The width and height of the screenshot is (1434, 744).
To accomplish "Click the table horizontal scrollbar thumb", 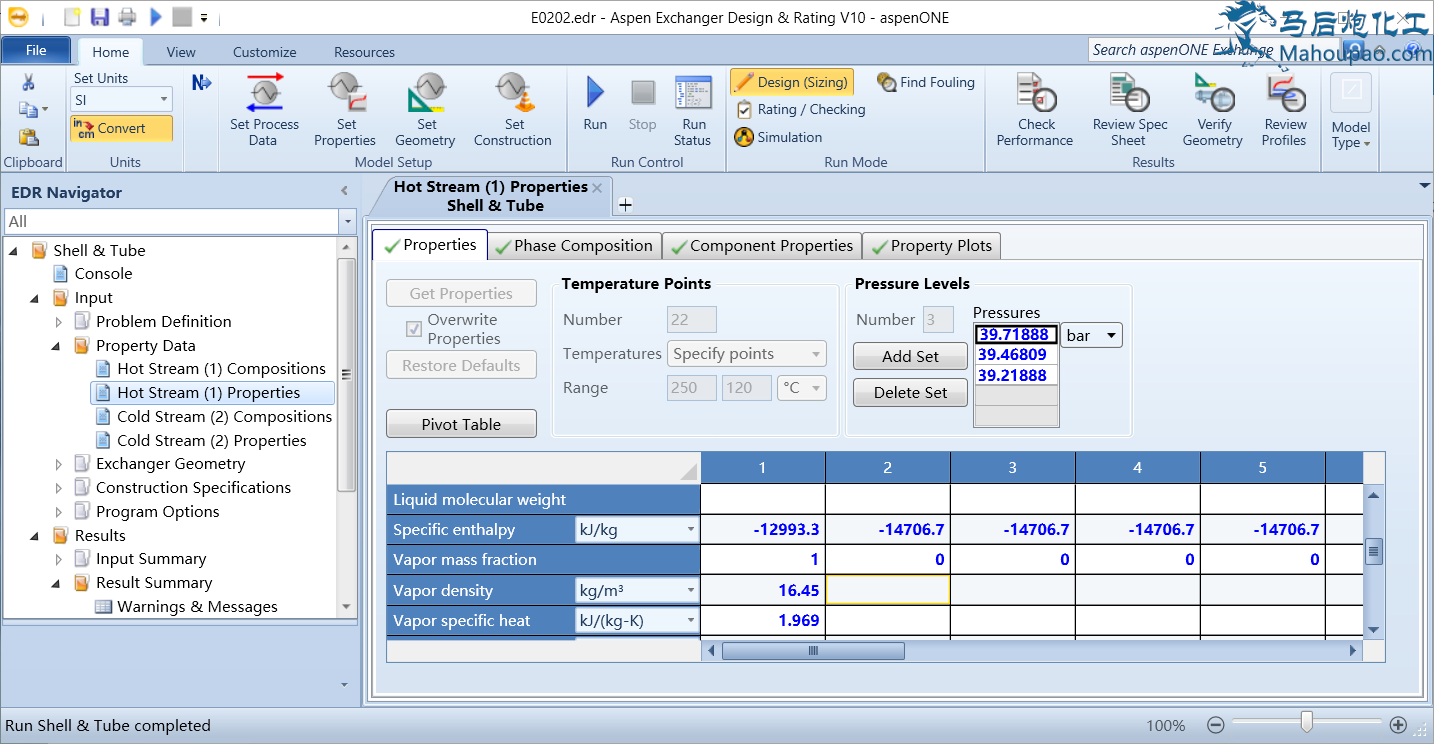I will (813, 651).
